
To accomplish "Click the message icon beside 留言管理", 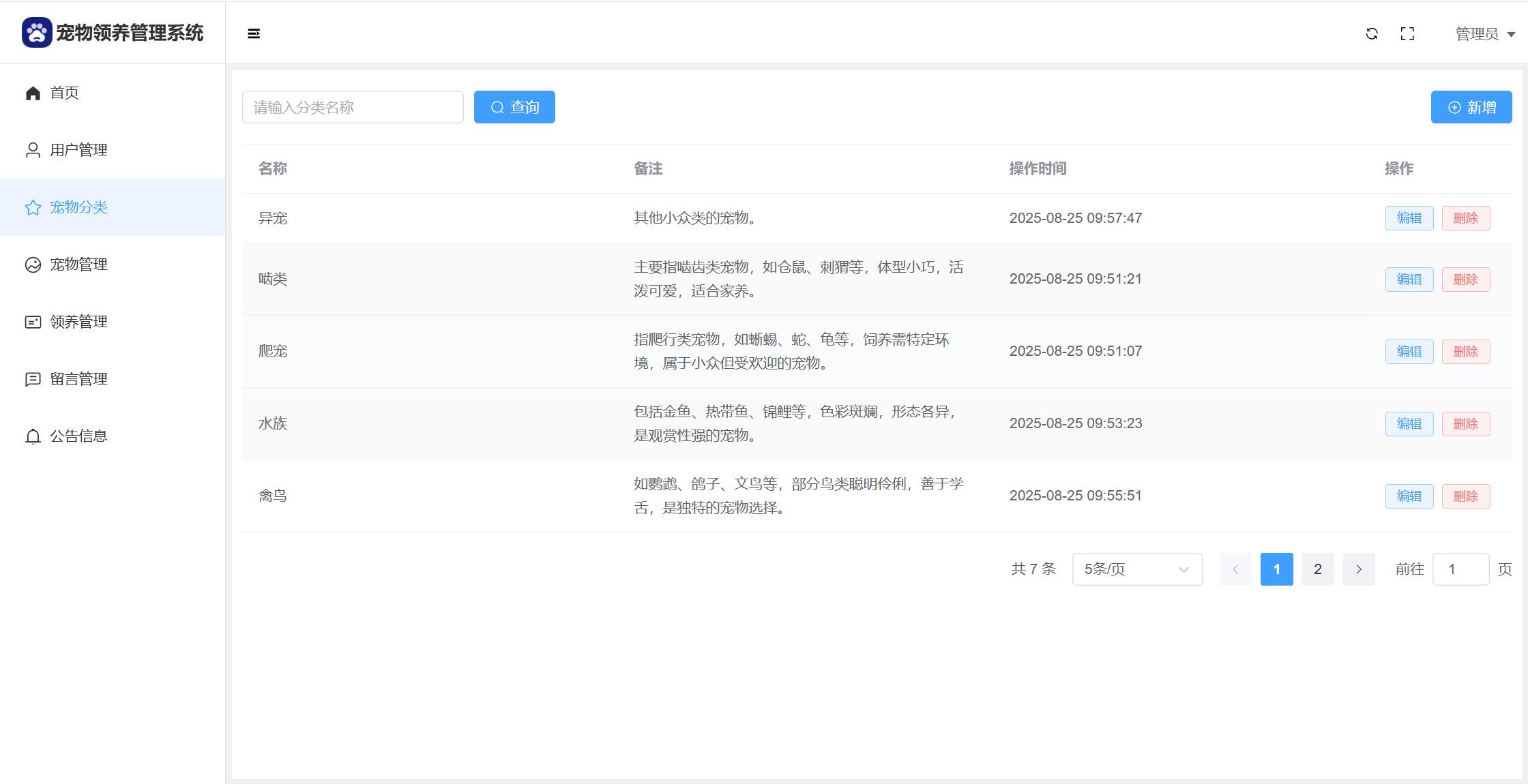I will pos(33,379).
